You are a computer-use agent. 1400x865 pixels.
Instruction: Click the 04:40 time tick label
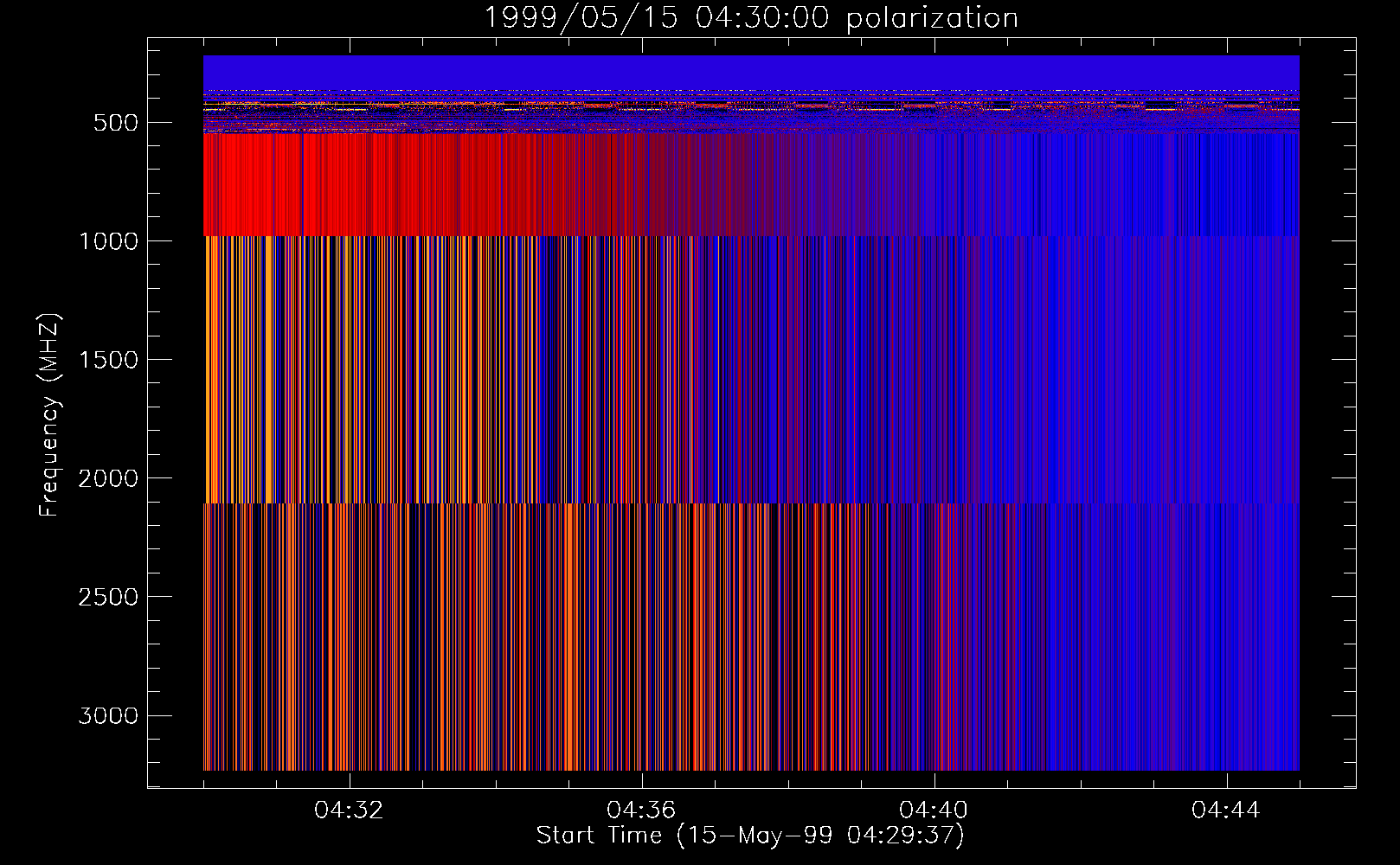(934, 811)
